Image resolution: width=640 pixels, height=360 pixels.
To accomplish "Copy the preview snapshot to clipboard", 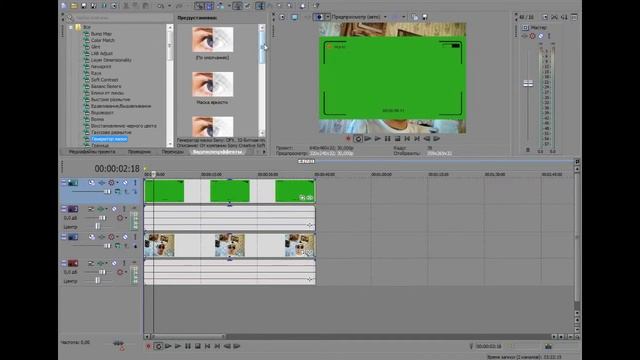I will [x=415, y=17].
